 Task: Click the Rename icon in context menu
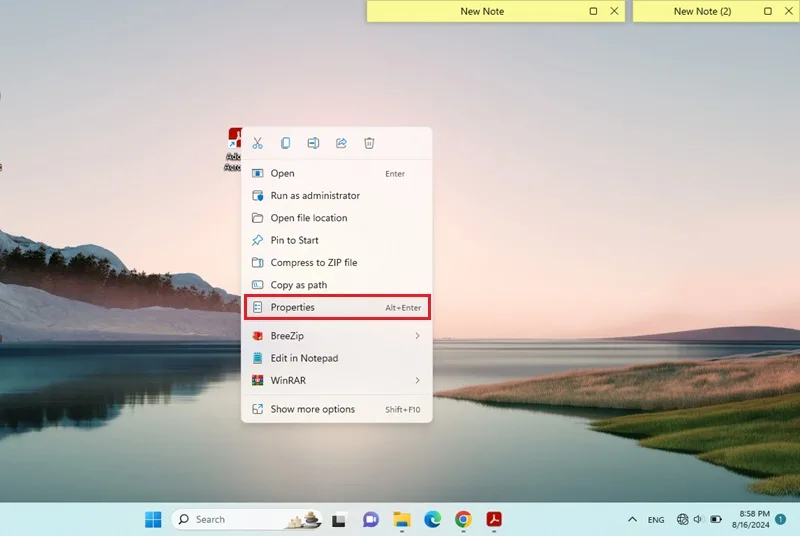(x=313, y=143)
